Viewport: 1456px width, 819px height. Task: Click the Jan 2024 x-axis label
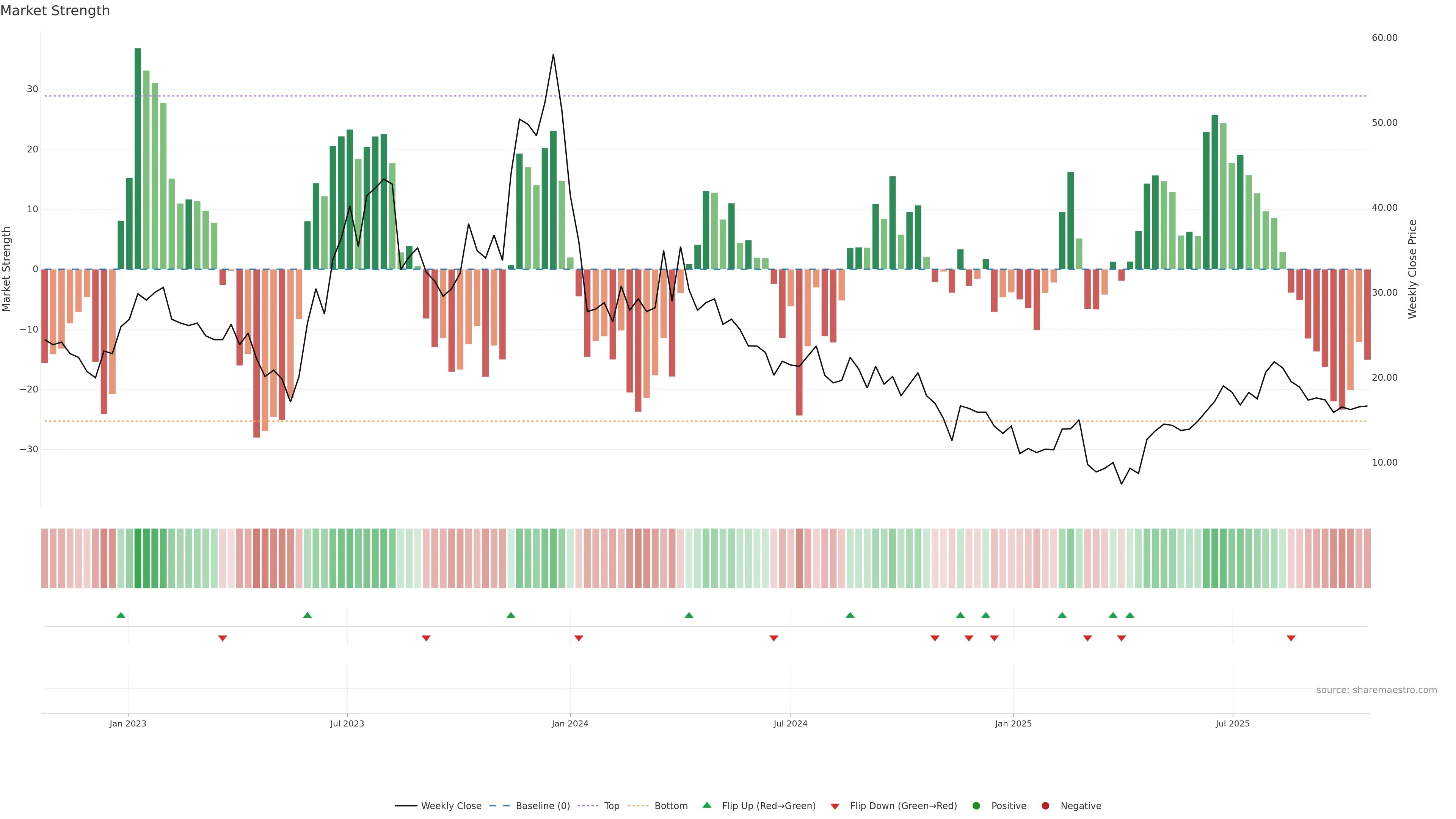tap(570, 723)
